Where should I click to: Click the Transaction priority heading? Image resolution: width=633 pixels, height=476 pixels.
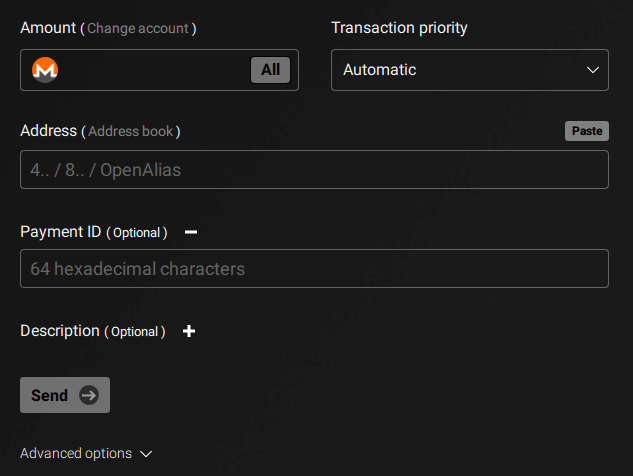point(399,28)
